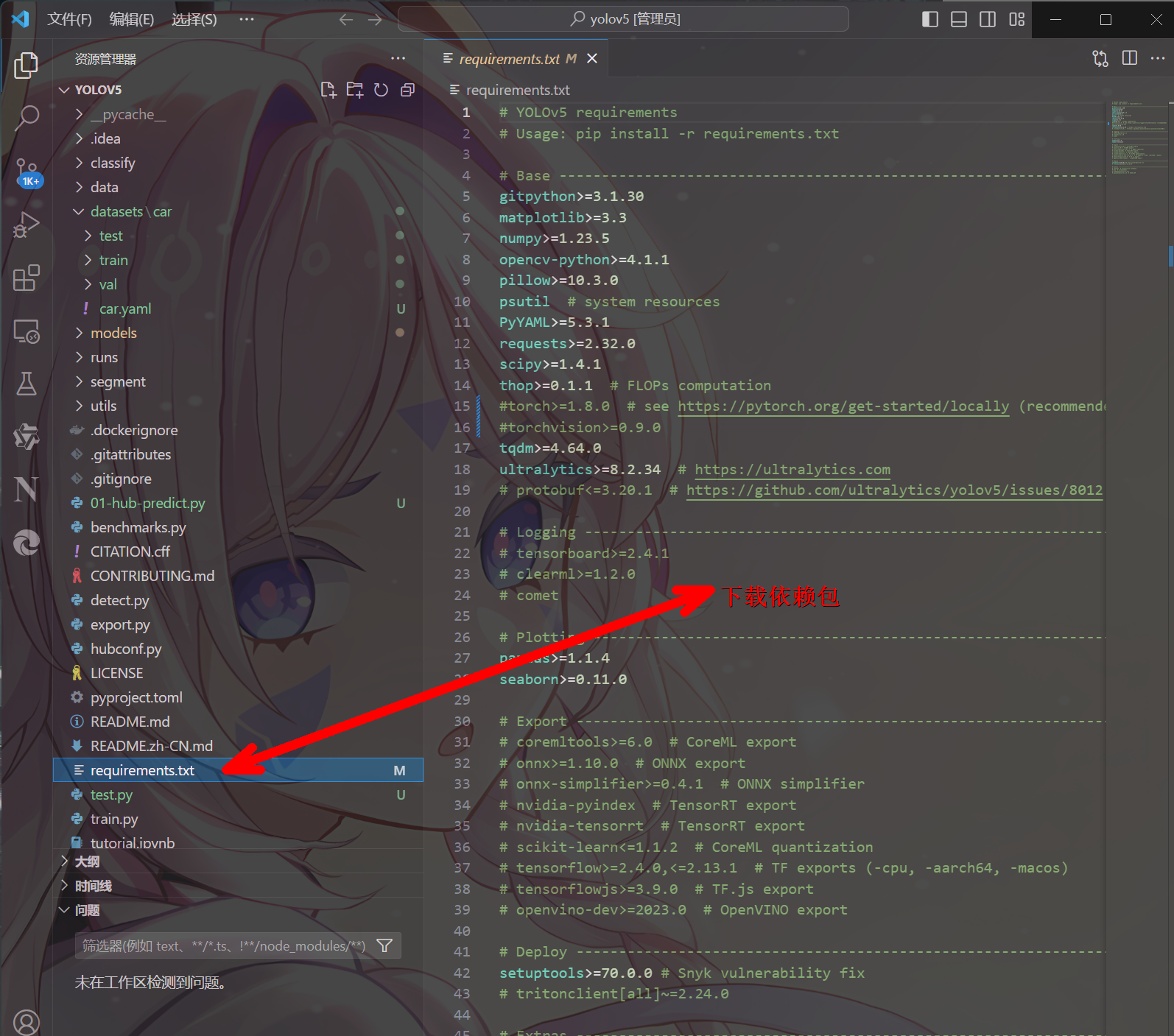Open customize layout button

point(1017,19)
